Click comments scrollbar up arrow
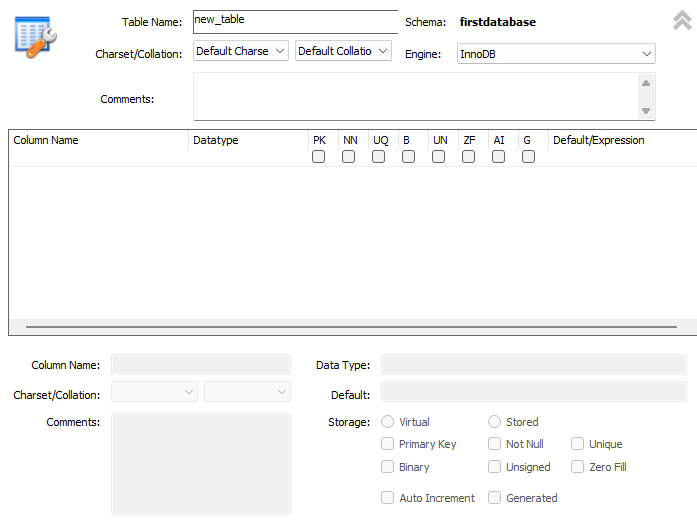 (x=646, y=83)
